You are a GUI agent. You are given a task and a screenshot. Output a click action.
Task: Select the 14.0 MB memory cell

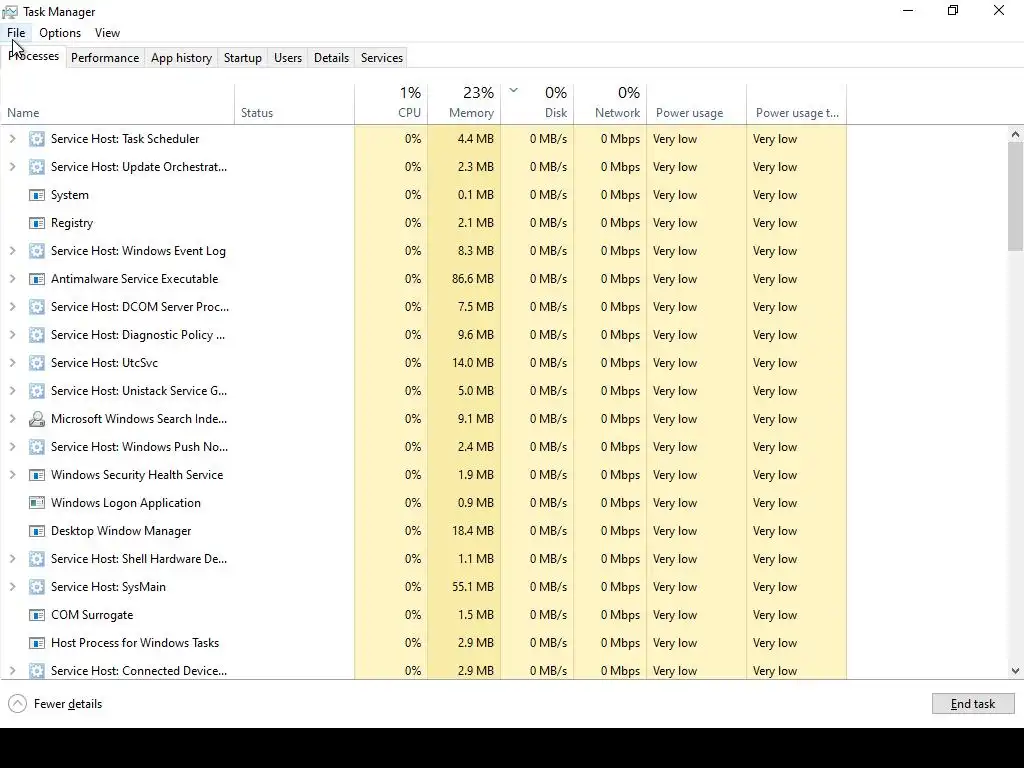click(x=464, y=363)
